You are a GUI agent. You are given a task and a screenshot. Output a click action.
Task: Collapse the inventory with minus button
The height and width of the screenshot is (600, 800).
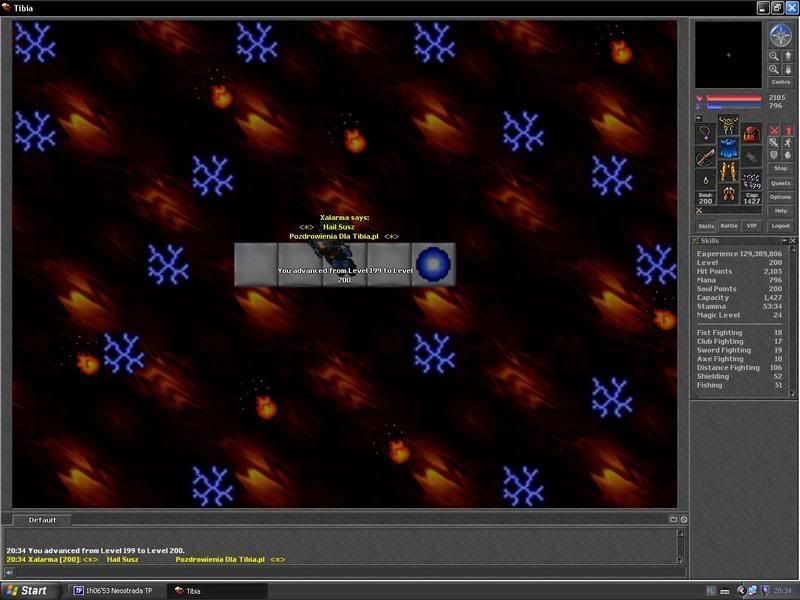pos(699,118)
